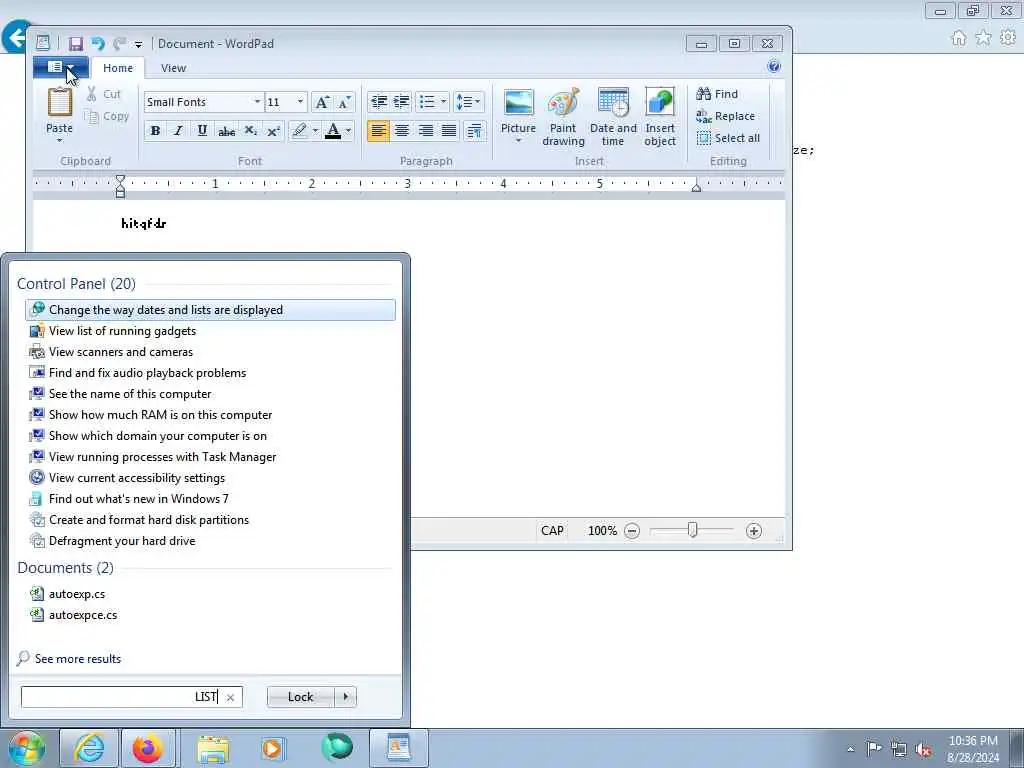The height and width of the screenshot is (768, 1024).
Task: Select Align text right
Action: pyautogui.click(x=425, y=131)
